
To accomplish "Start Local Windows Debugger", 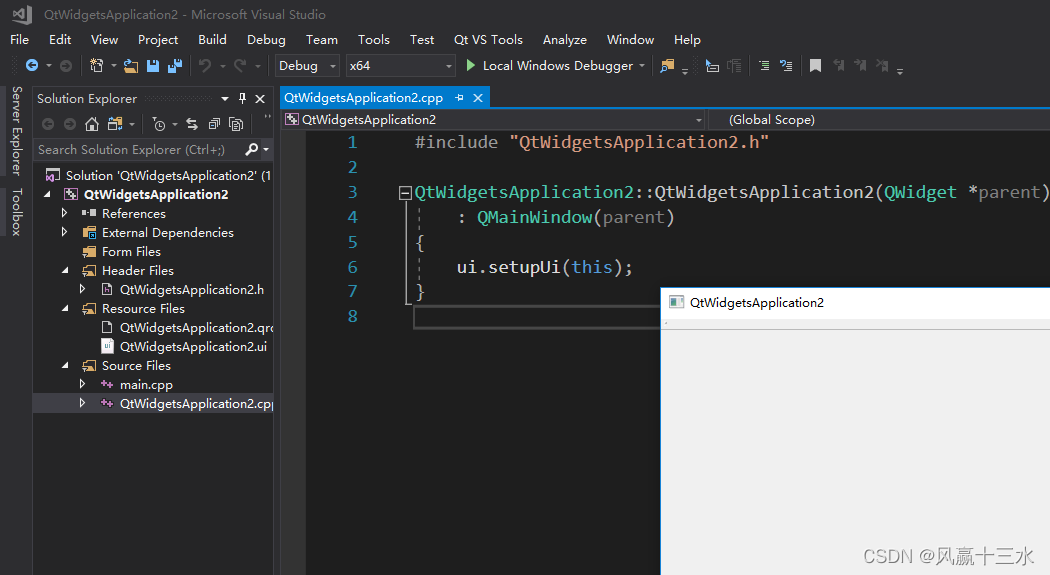I will coord(549,66).
